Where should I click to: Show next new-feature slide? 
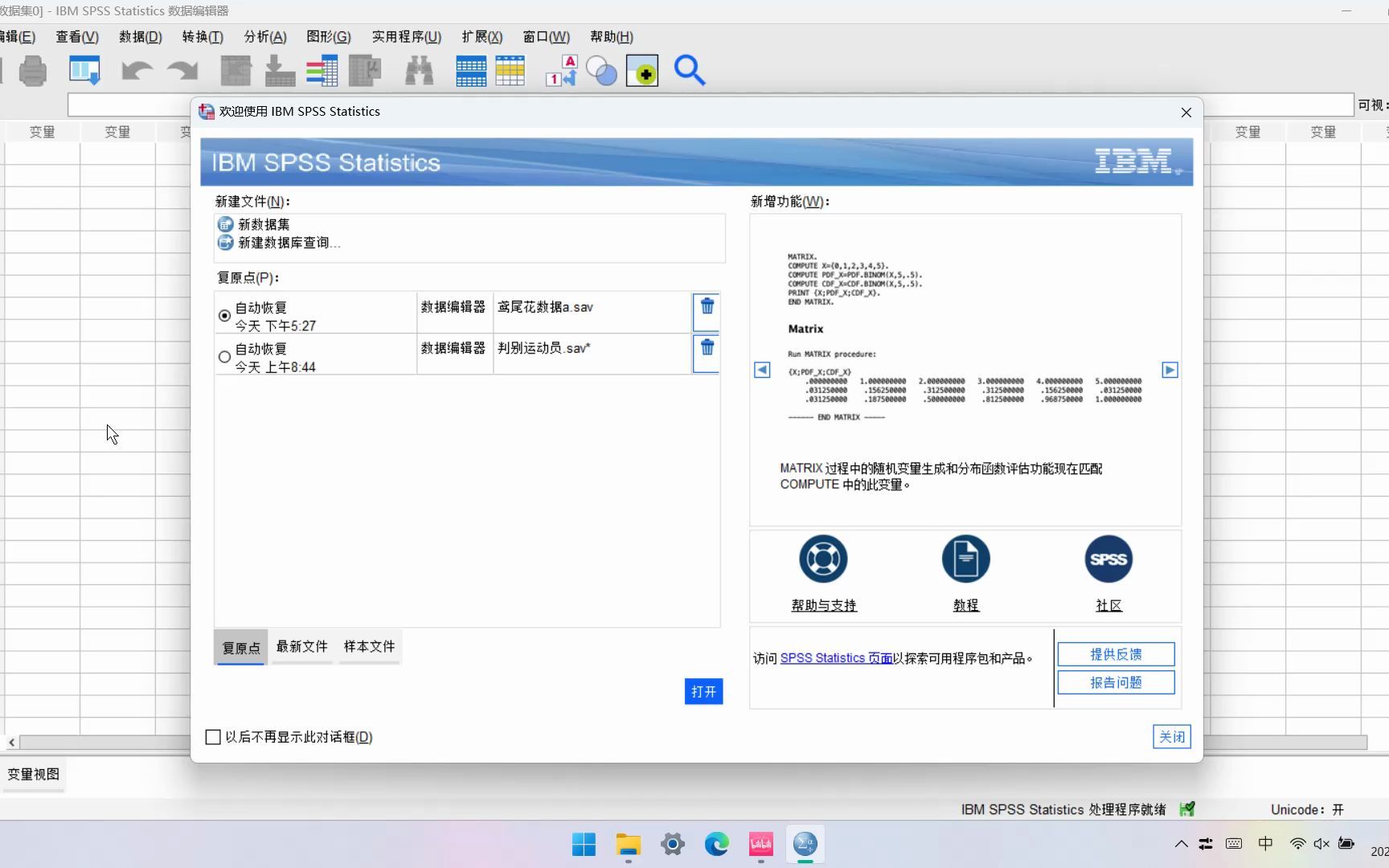(x=1170, y=370)
